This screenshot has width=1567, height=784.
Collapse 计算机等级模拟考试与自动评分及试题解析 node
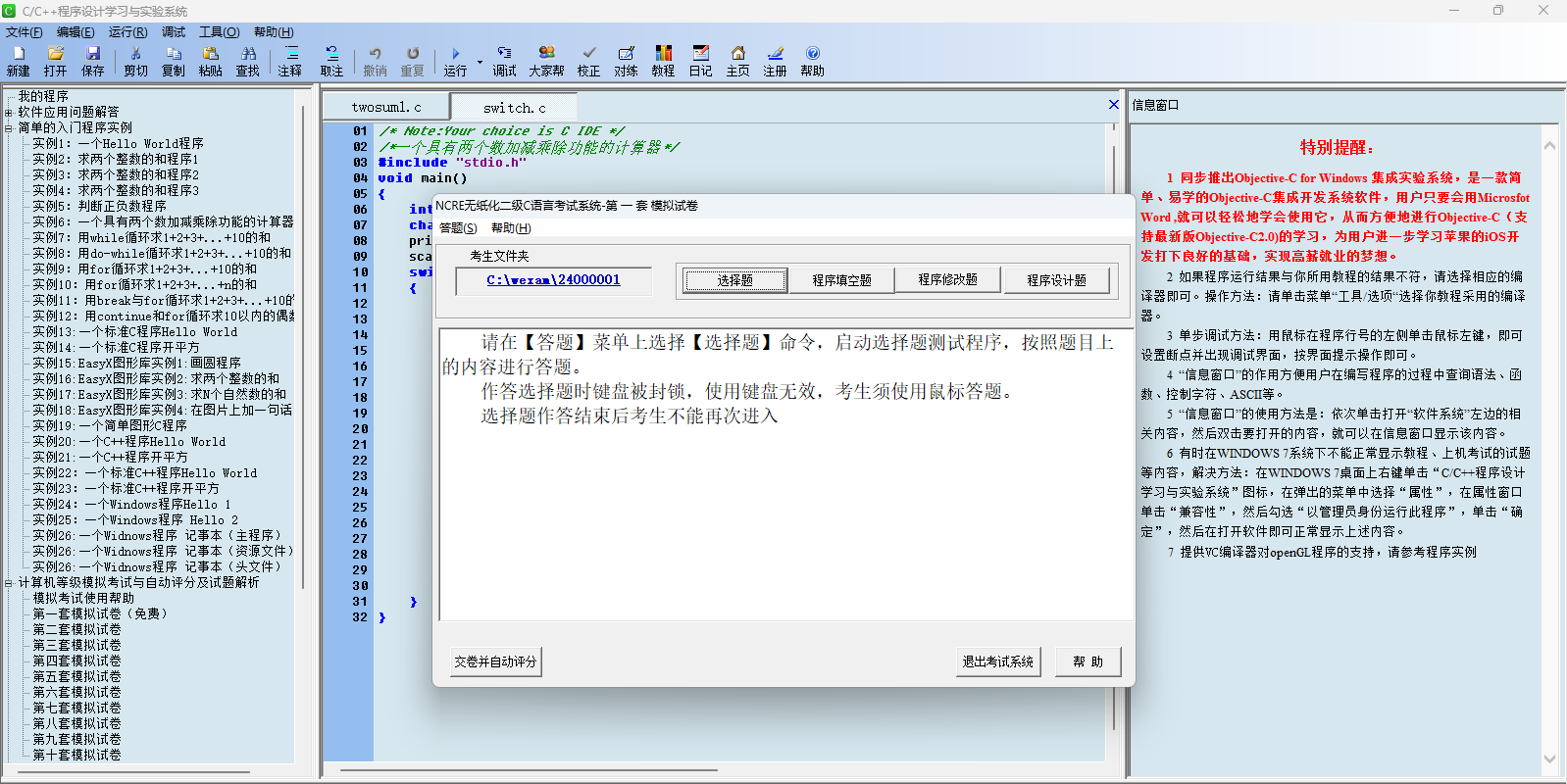click(9, 582)
